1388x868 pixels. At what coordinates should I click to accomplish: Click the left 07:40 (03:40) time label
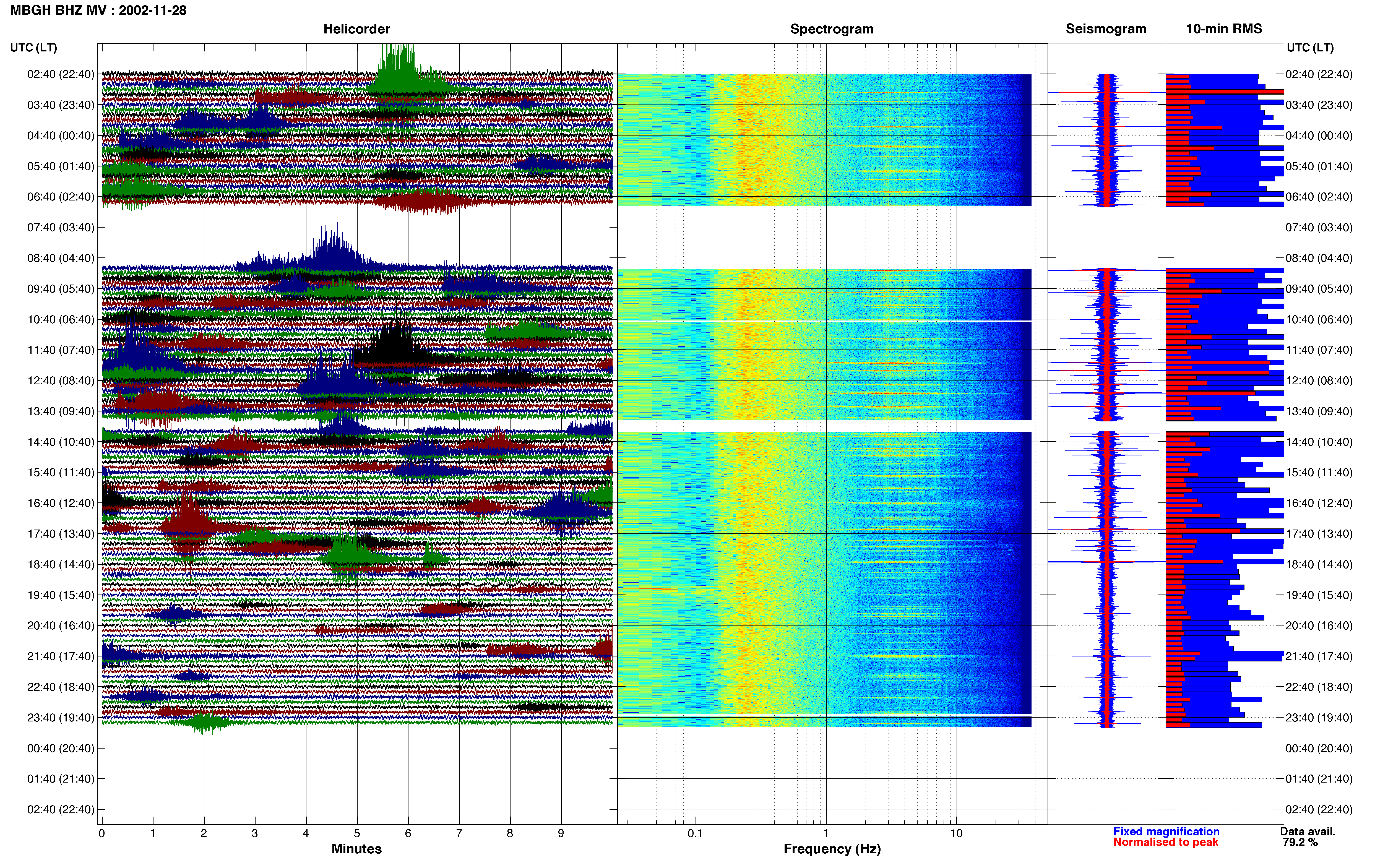pos(61,227)
